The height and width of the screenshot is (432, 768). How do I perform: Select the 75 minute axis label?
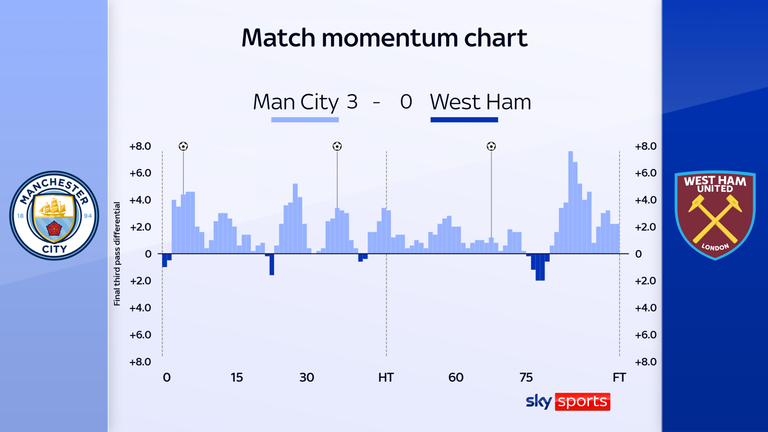point(526,378)
